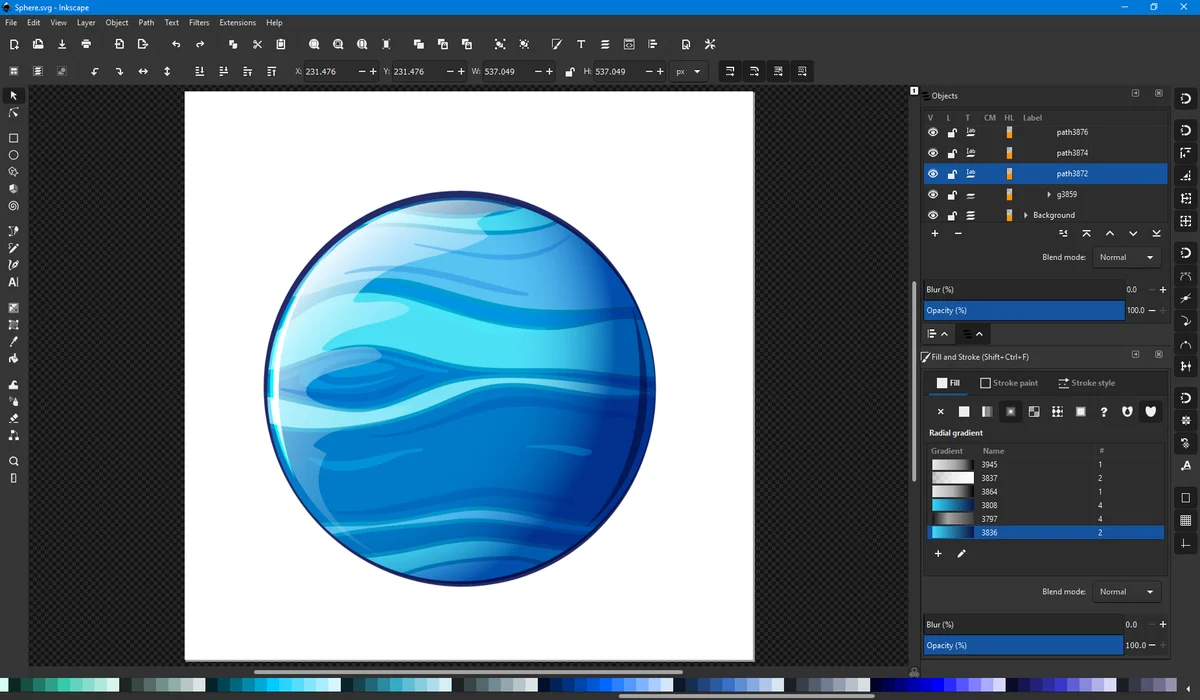Viewport: 1200px width, 700px height.
Task: Select the path3874 object row
Action: [x=1071, y=153]
